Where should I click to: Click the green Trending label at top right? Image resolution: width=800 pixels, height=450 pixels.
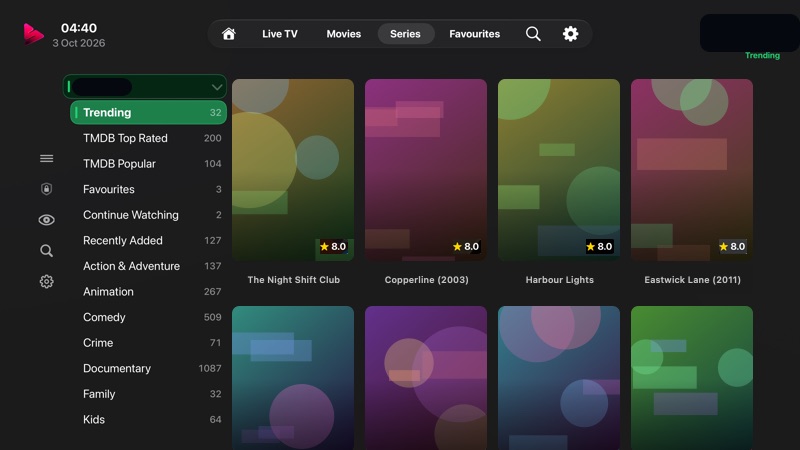click(762, 55)
